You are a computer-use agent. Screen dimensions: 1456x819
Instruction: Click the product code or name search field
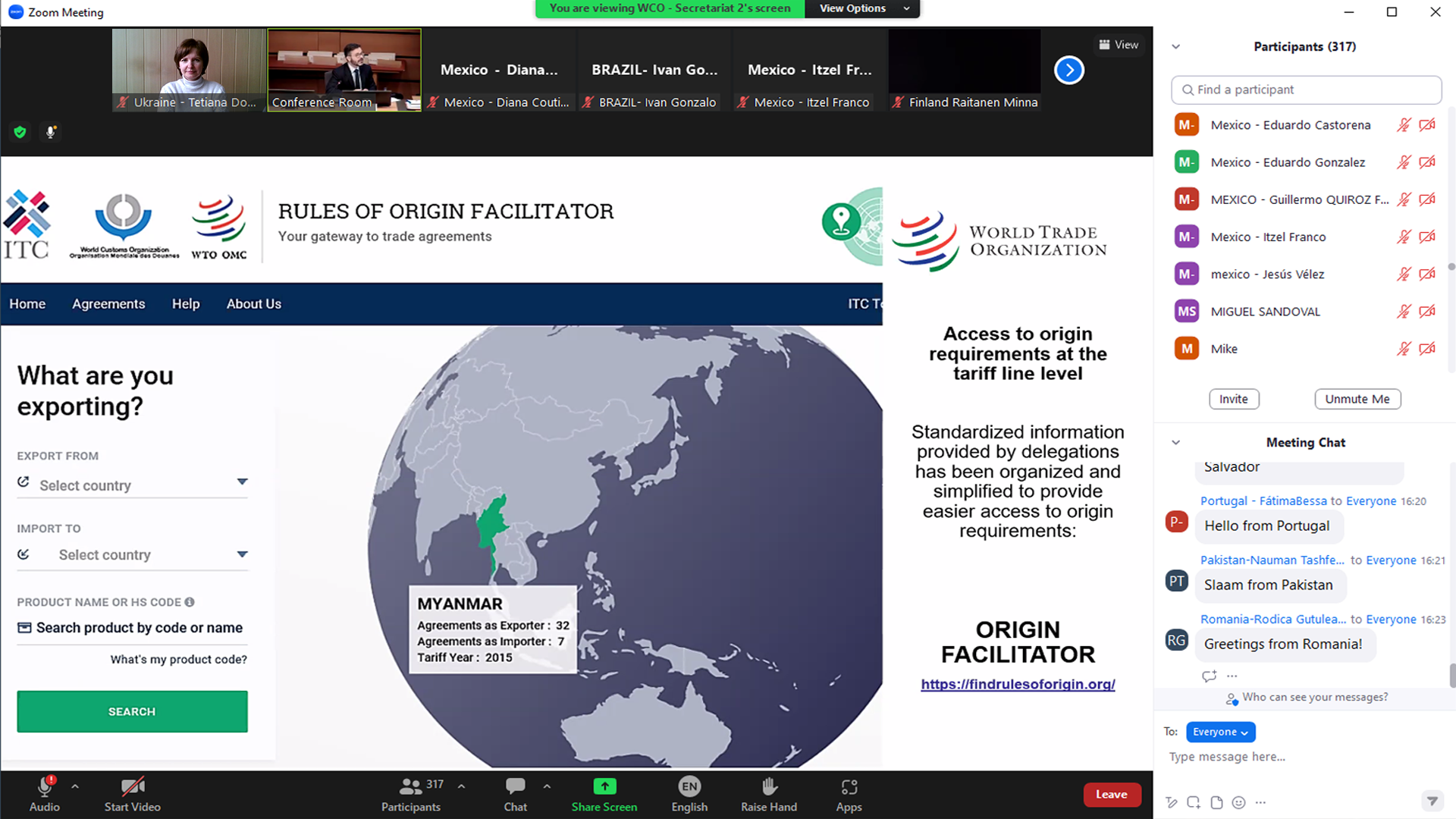133,628
